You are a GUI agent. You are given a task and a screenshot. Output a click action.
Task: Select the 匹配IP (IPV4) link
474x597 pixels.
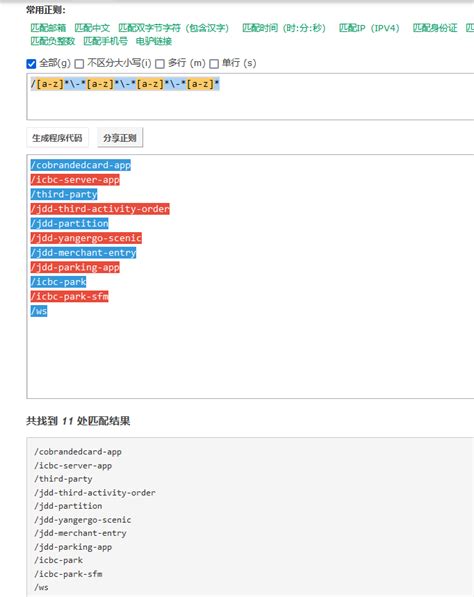[x=369, y=28]
